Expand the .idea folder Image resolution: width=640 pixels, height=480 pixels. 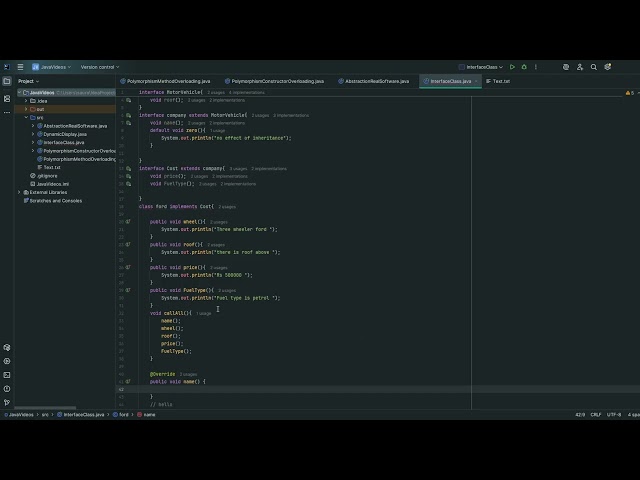point(26,101)
